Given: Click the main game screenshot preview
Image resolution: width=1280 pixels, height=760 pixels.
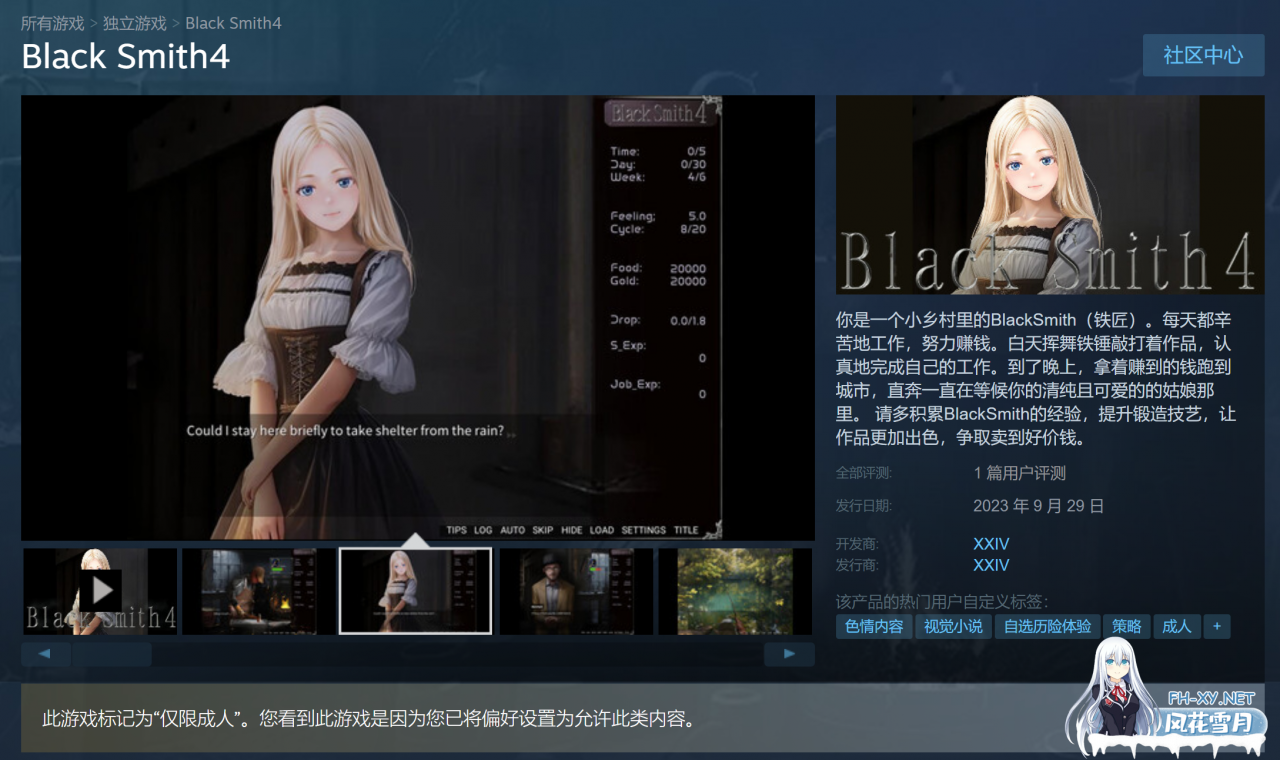Looking at the screenshot, I should [418, 318].
